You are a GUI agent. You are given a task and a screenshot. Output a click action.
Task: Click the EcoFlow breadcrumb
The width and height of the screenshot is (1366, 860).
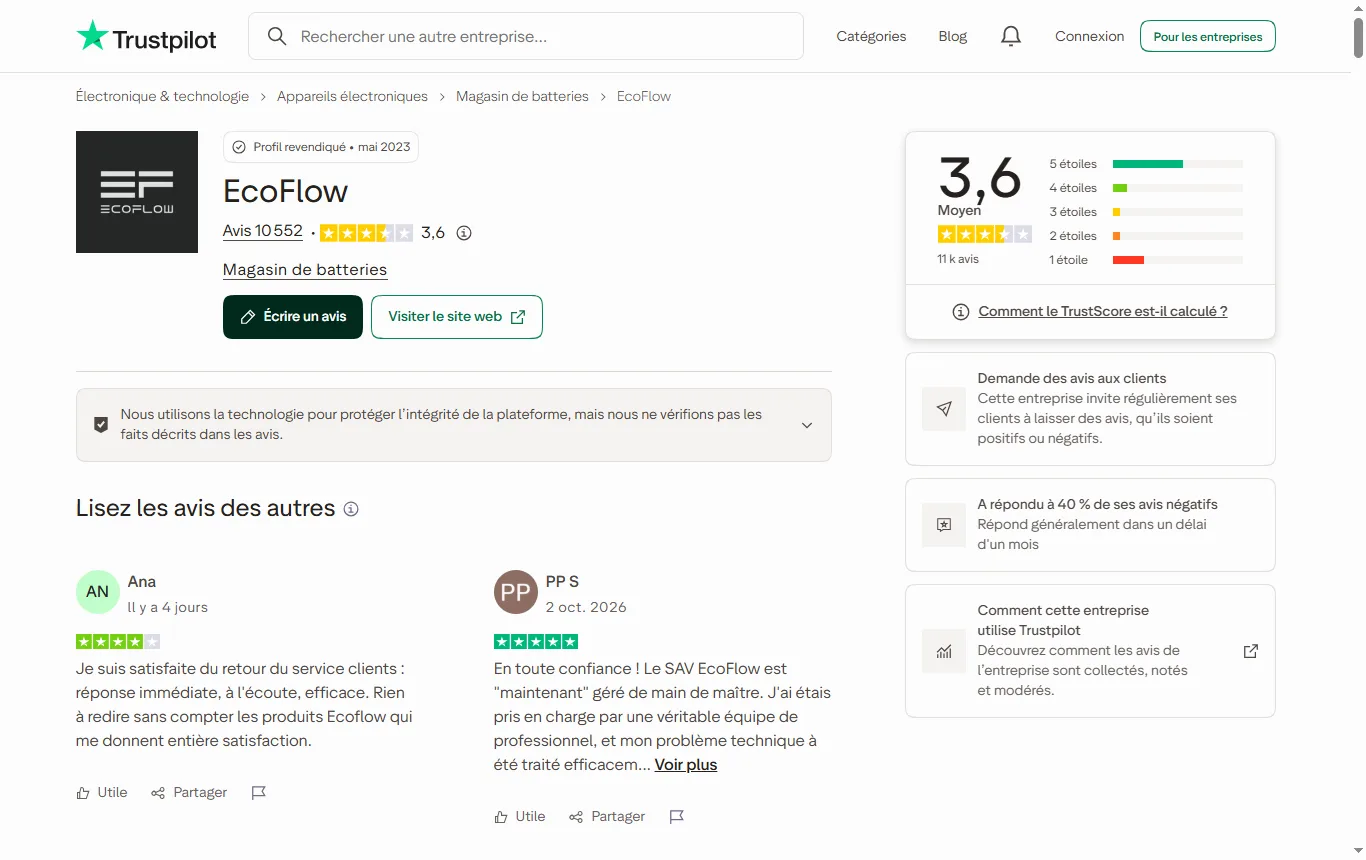[x=644, y=96]
